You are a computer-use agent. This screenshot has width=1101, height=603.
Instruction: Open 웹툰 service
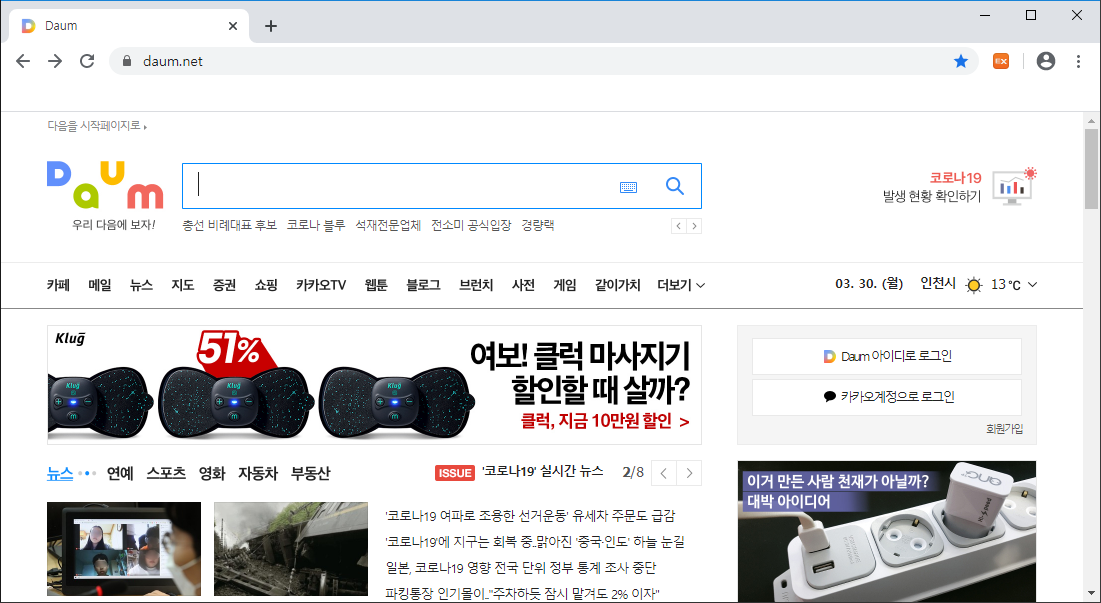coord(376,285)
